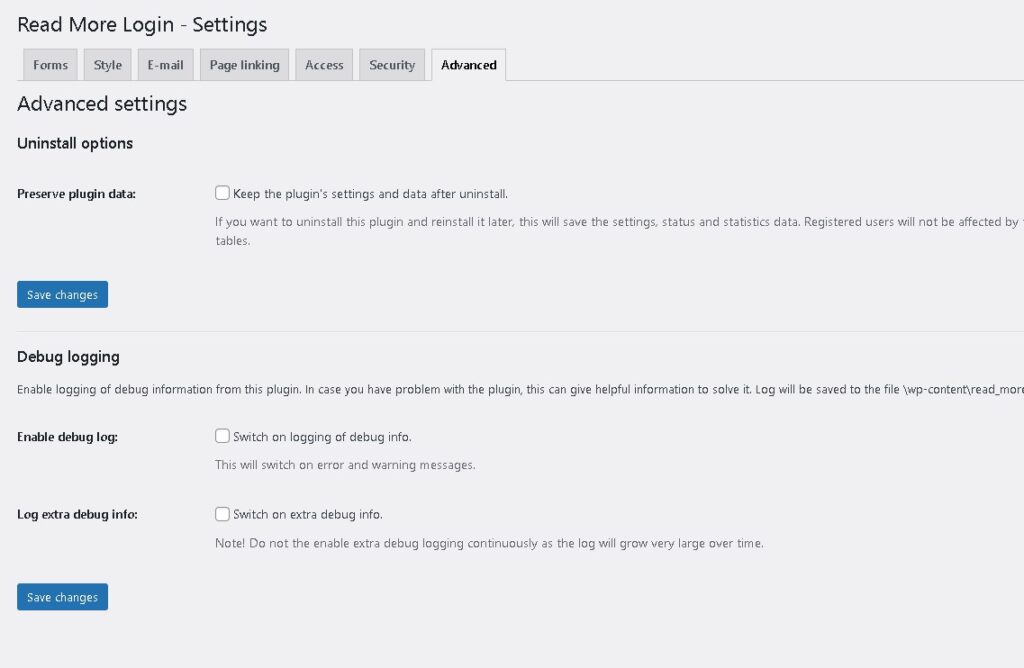Save changes under Debug logging
Screen dimensions: 1024x668
(x=62, y=597)
